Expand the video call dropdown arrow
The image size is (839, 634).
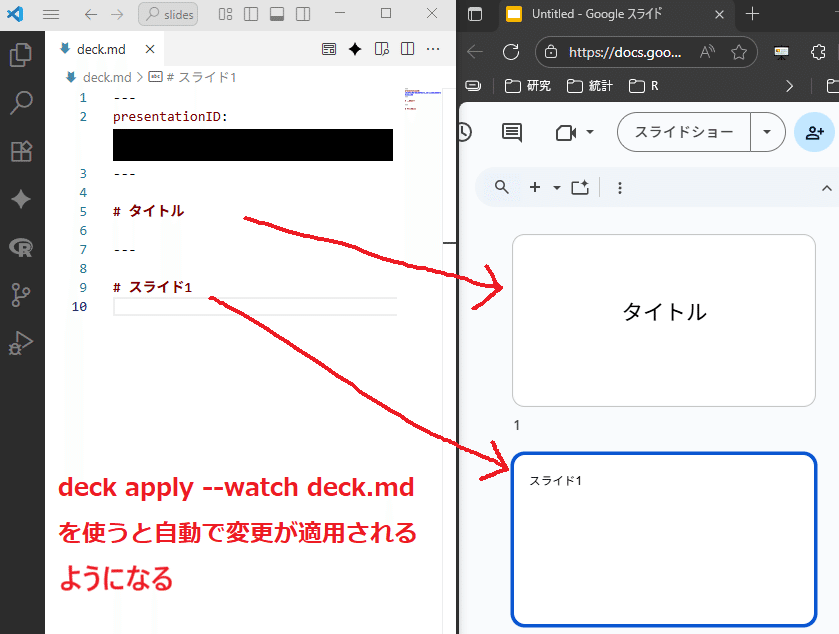pos(590,132)
